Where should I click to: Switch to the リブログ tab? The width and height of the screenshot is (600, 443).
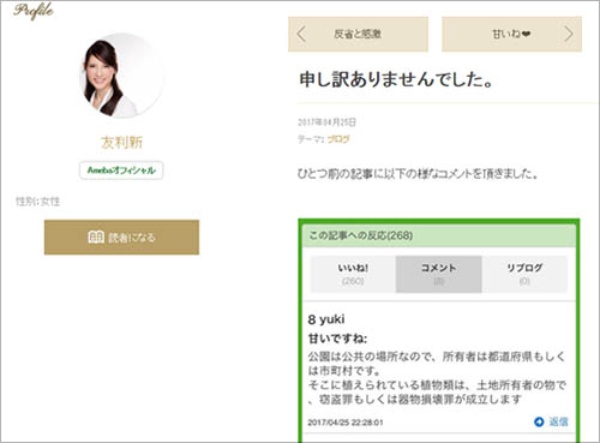[x=524, y=274]
